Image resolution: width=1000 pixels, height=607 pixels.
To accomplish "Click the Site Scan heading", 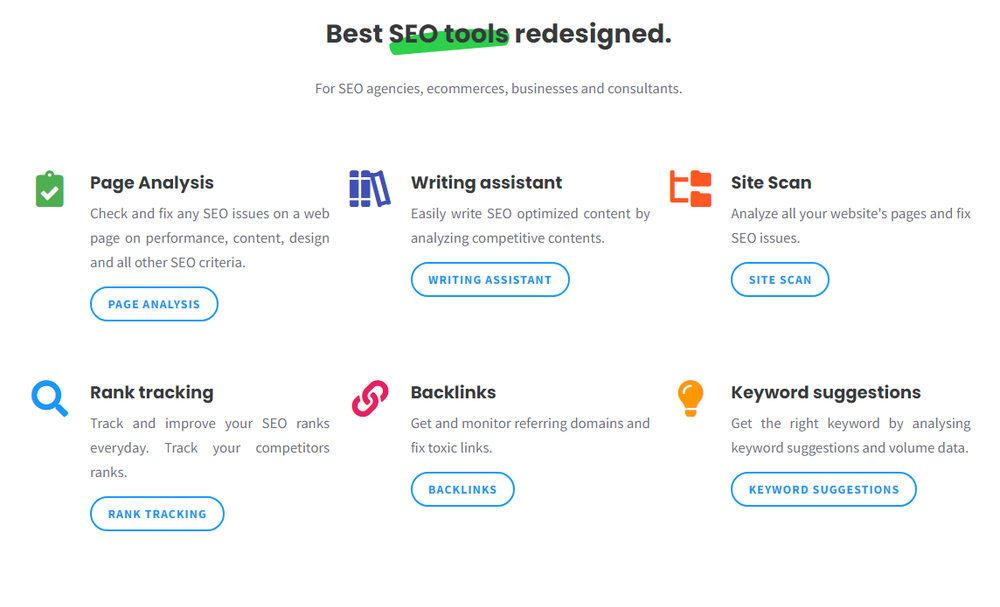I will point(771,183).
